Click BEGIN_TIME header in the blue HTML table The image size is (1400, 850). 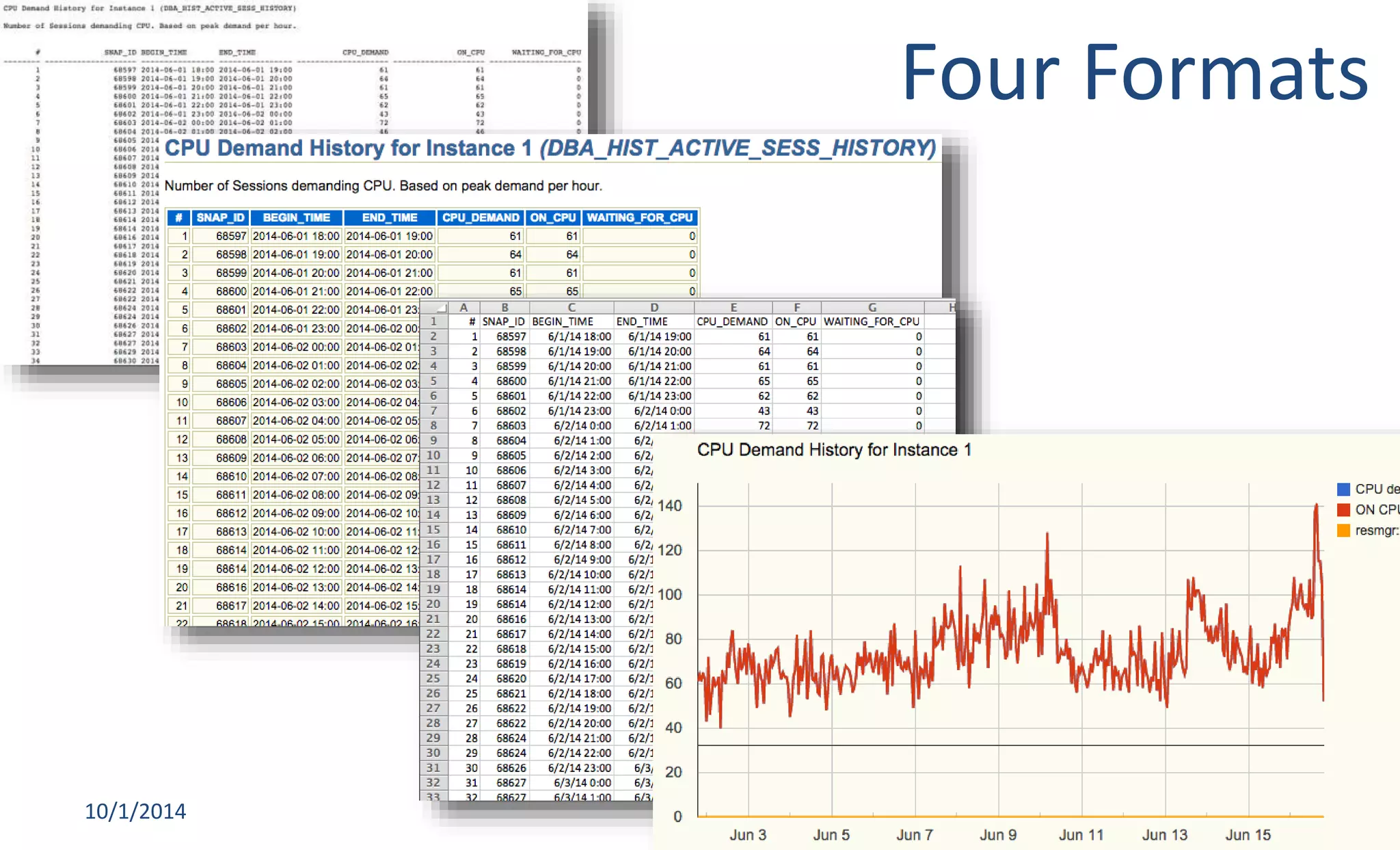(296, 217)
